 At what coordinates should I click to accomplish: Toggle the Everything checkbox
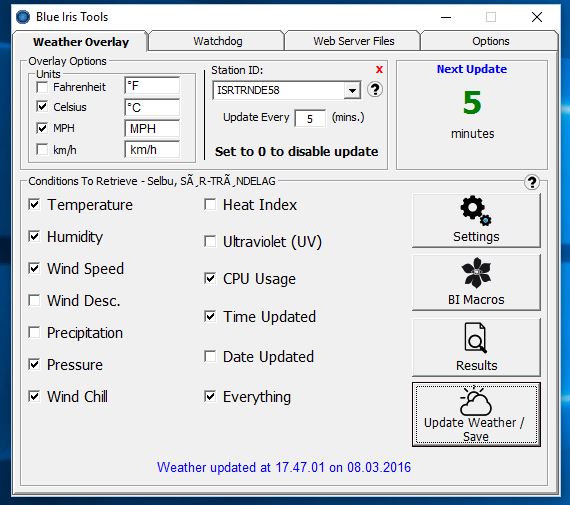pyautogui.click(x=210, y=396)
